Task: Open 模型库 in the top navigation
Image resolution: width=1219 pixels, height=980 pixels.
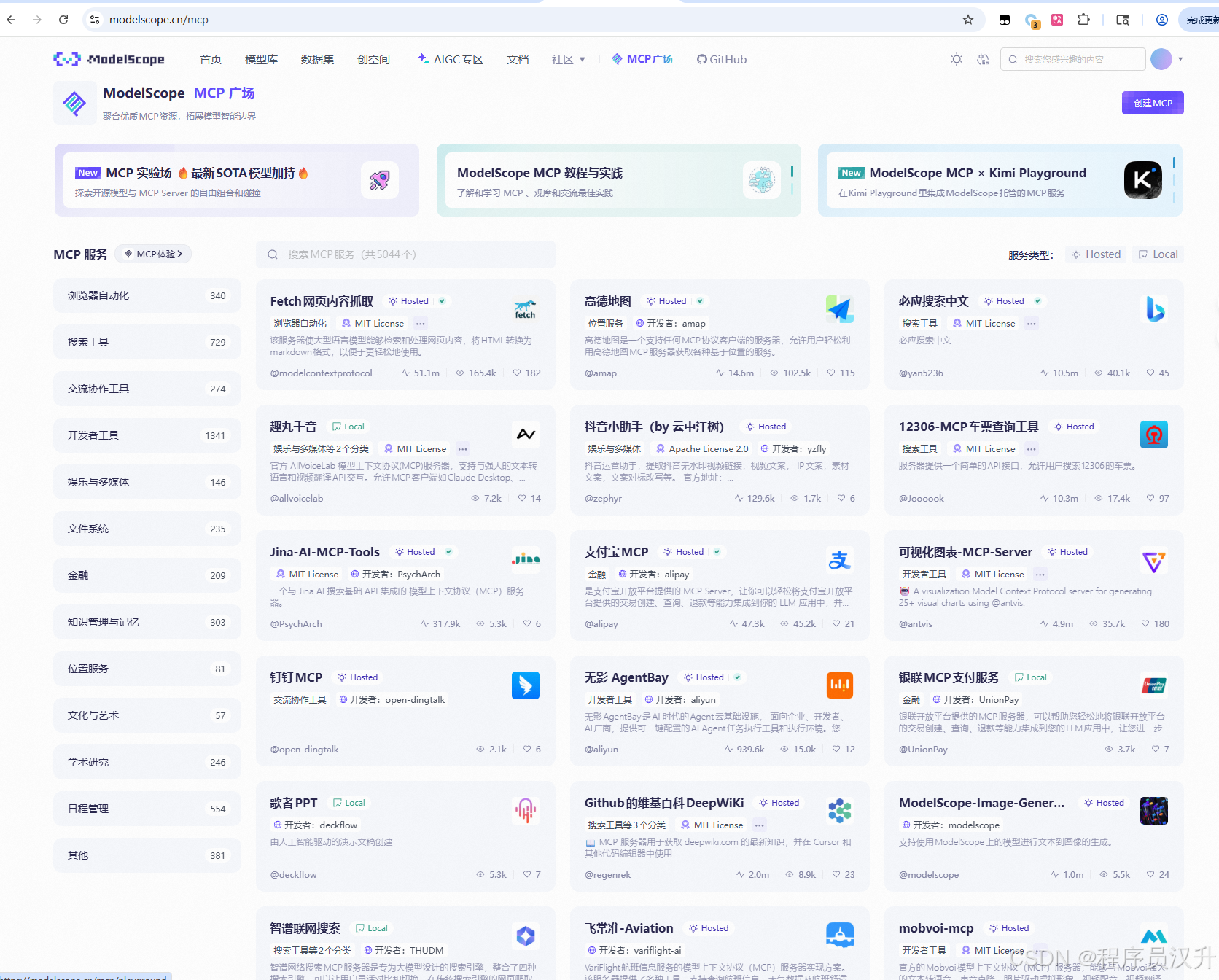Action: [261, 60]
